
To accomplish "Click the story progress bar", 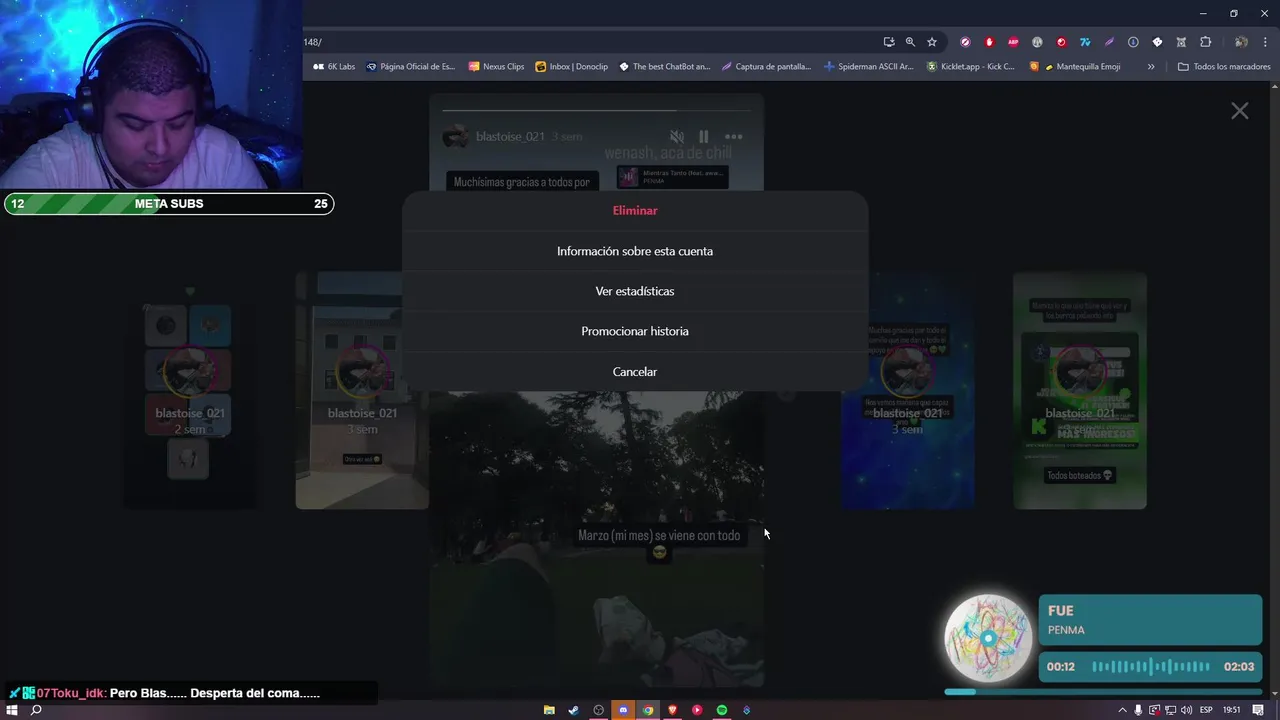I will [596, 110].
